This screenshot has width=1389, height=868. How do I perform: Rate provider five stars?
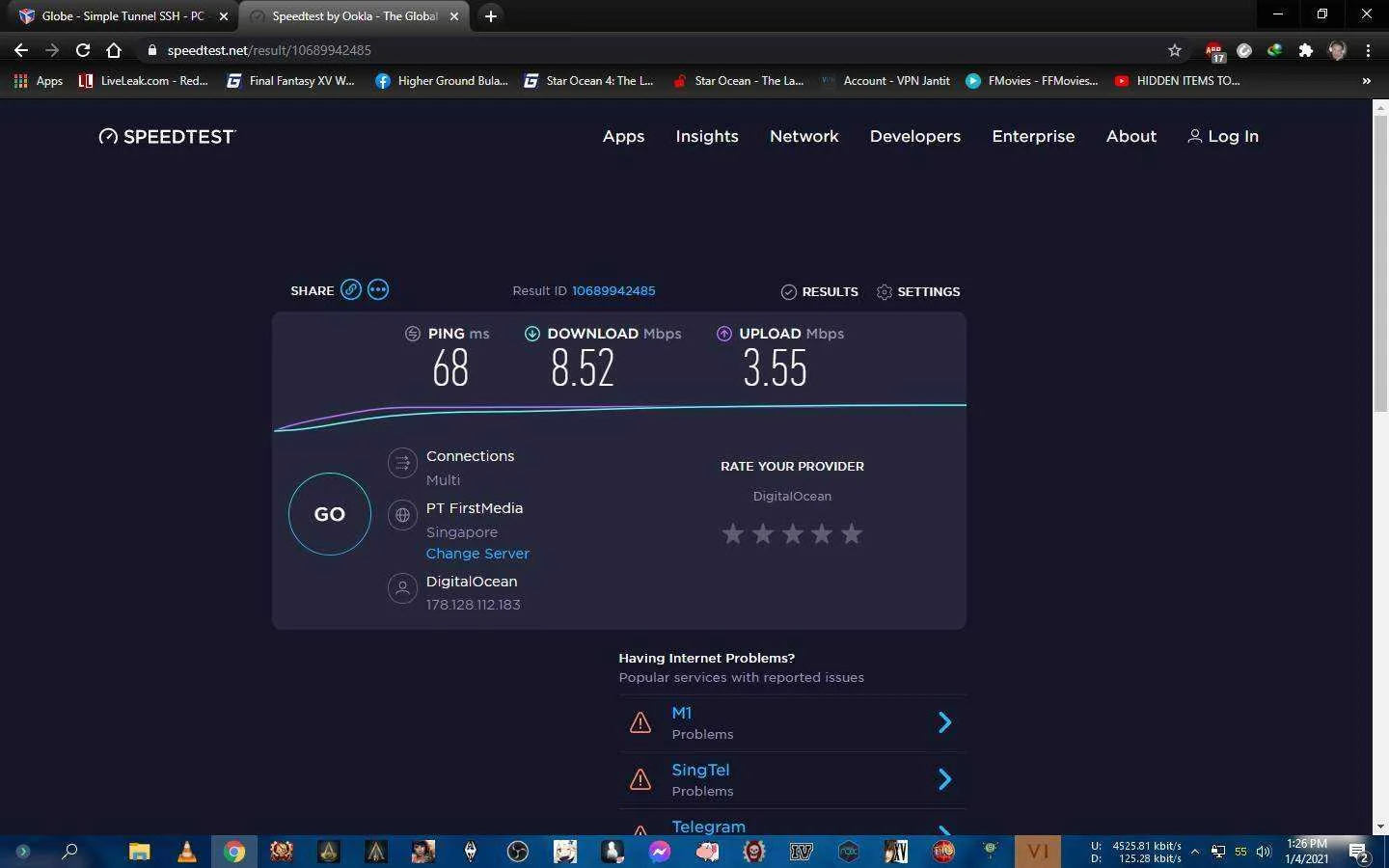tap(852, 533)
